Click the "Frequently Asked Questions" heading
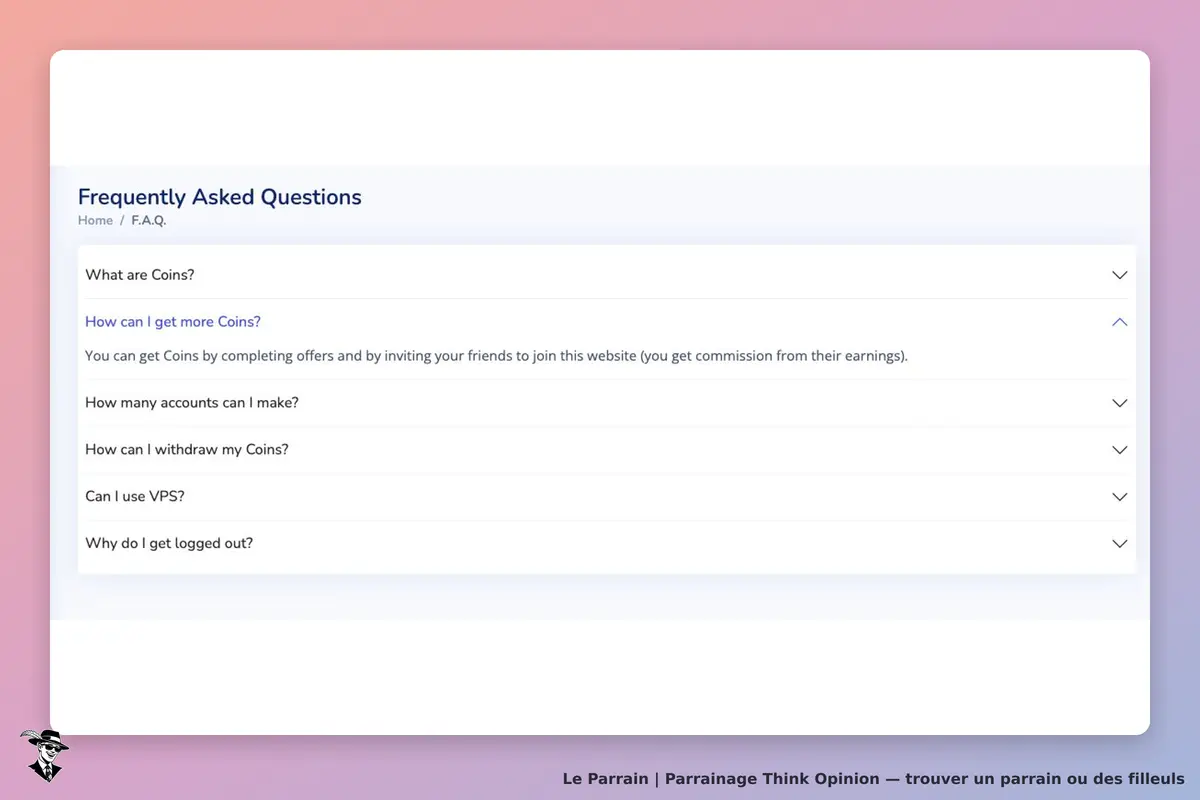 pos(220,197)
